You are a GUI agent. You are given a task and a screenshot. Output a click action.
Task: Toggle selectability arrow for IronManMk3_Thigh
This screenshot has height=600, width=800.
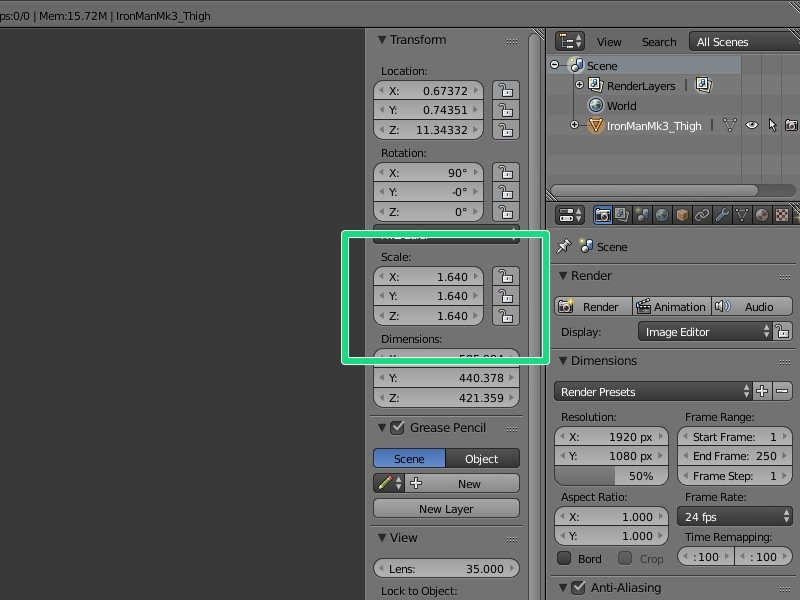point(772,125)
